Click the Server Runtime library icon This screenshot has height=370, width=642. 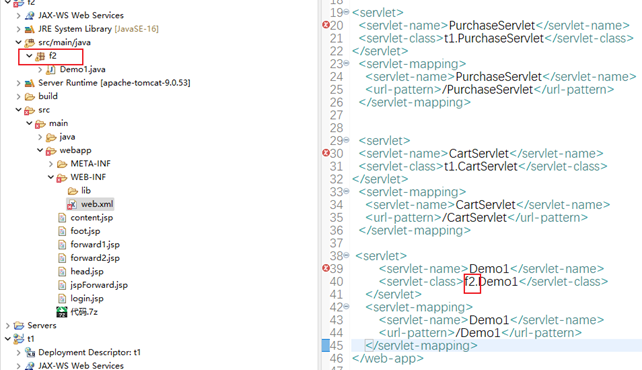(x=29, y=83)
